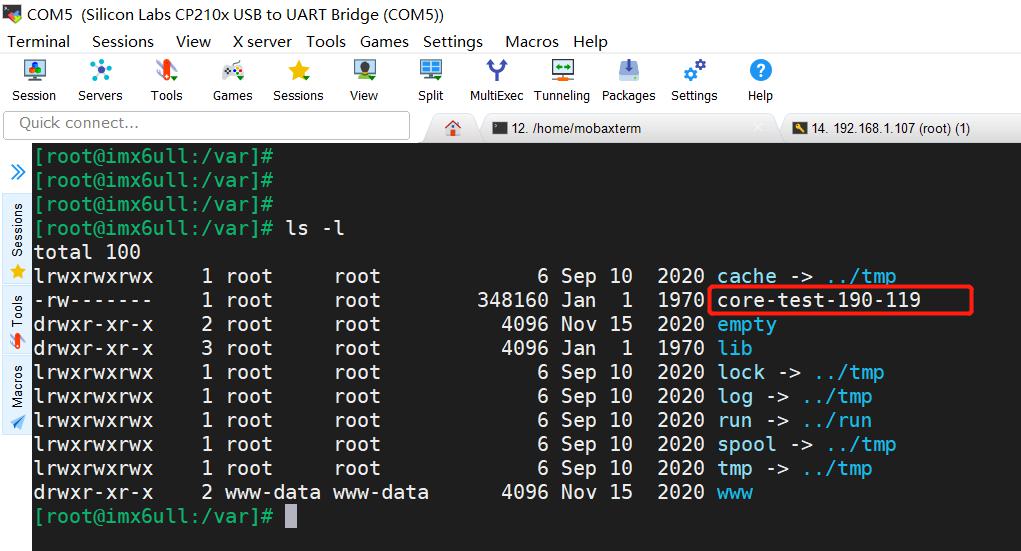The width and height of the screenshot is (1021, 551).
Task: Open the Settings gears toolbar icon
Action: 694,81
